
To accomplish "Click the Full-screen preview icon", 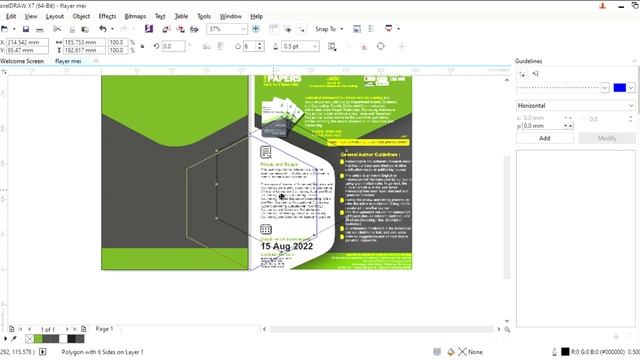I will 256,29.
